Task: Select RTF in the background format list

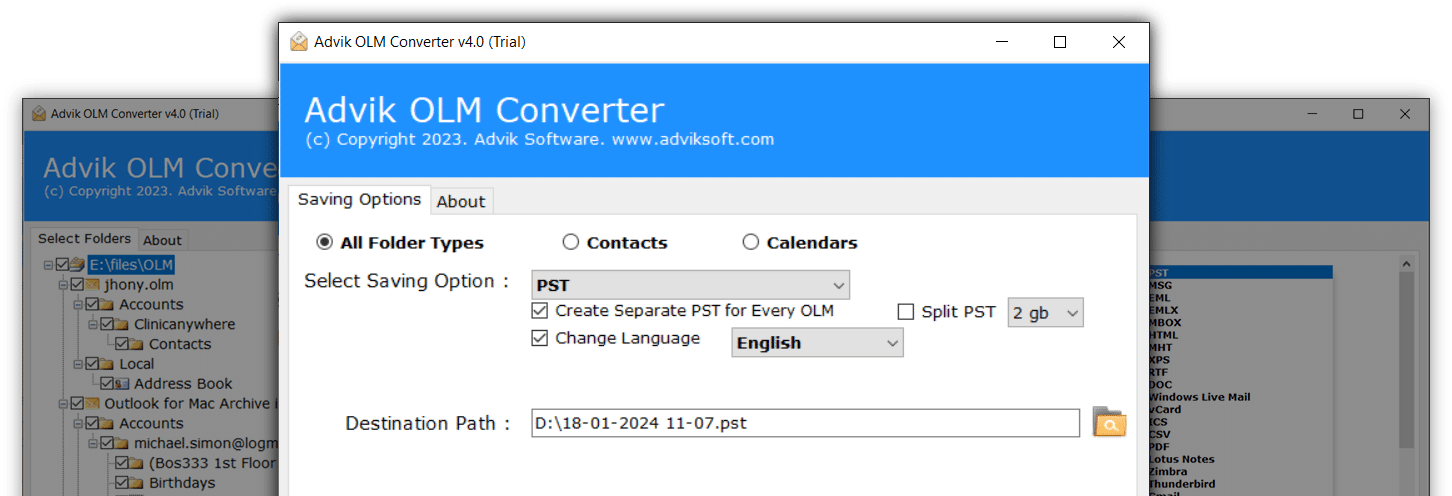Action: tap(1160, 372)
